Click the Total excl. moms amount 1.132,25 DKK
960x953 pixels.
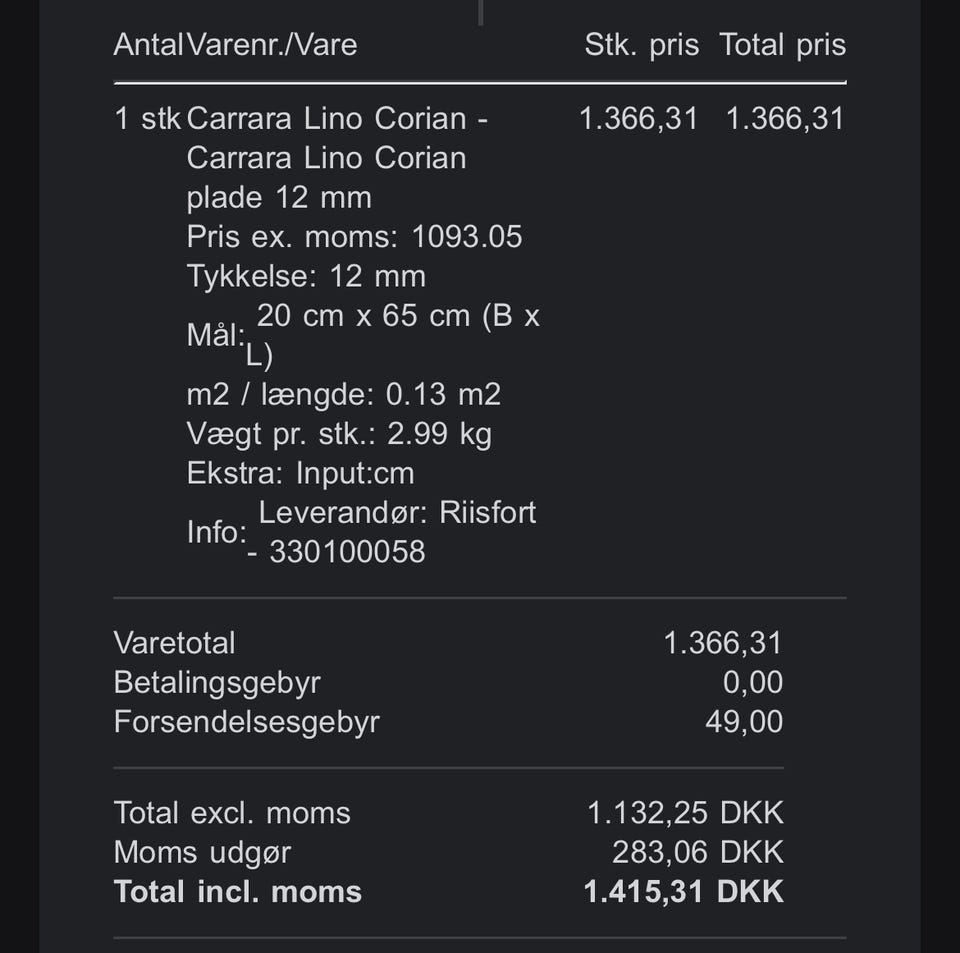pos(685,813)
